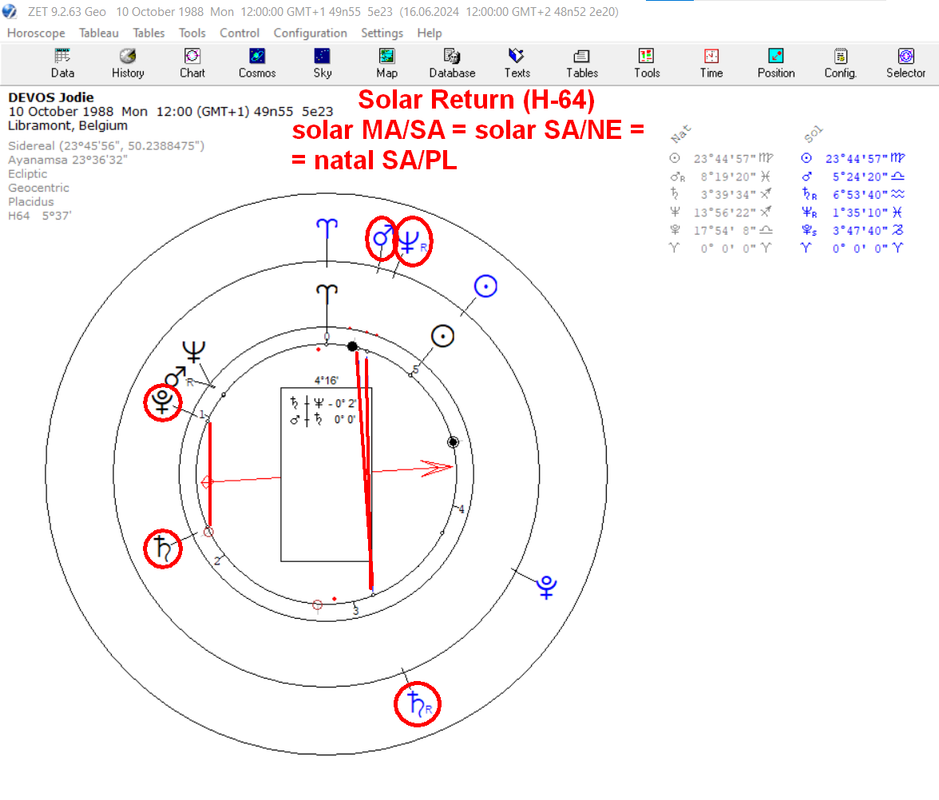Click the Sidereal setting line
This screenshot has width=939, height=800.
106,146
